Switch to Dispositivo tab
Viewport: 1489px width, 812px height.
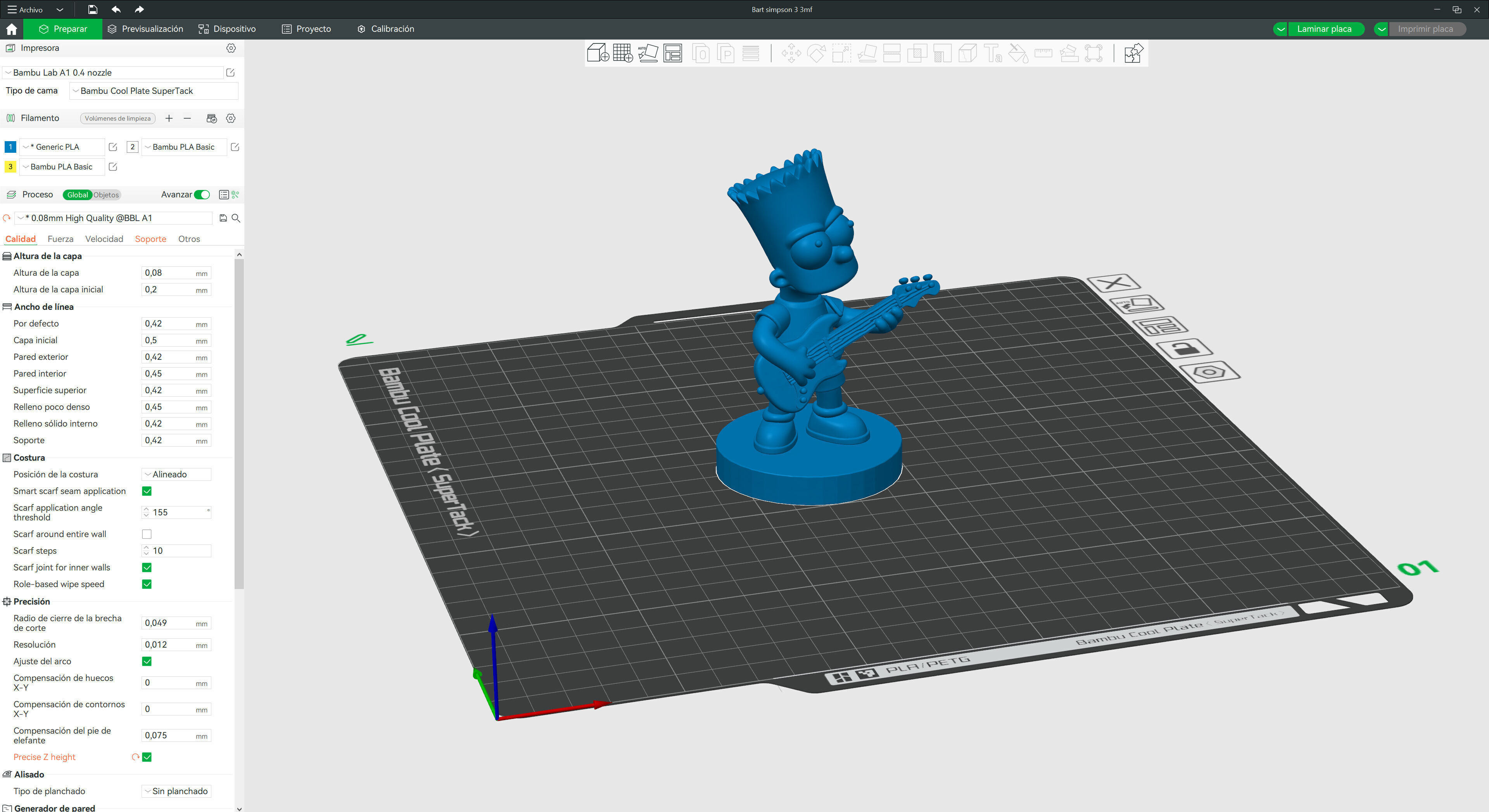[x=226, y=29]
